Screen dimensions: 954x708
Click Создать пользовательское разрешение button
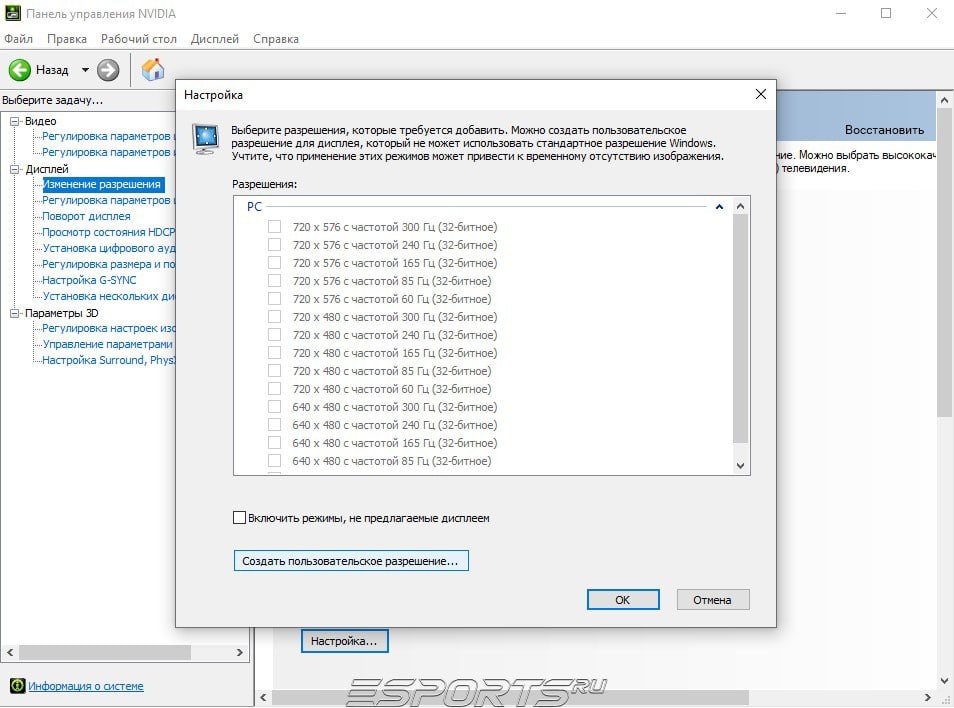pyautogui.click(x=351, y=561)
